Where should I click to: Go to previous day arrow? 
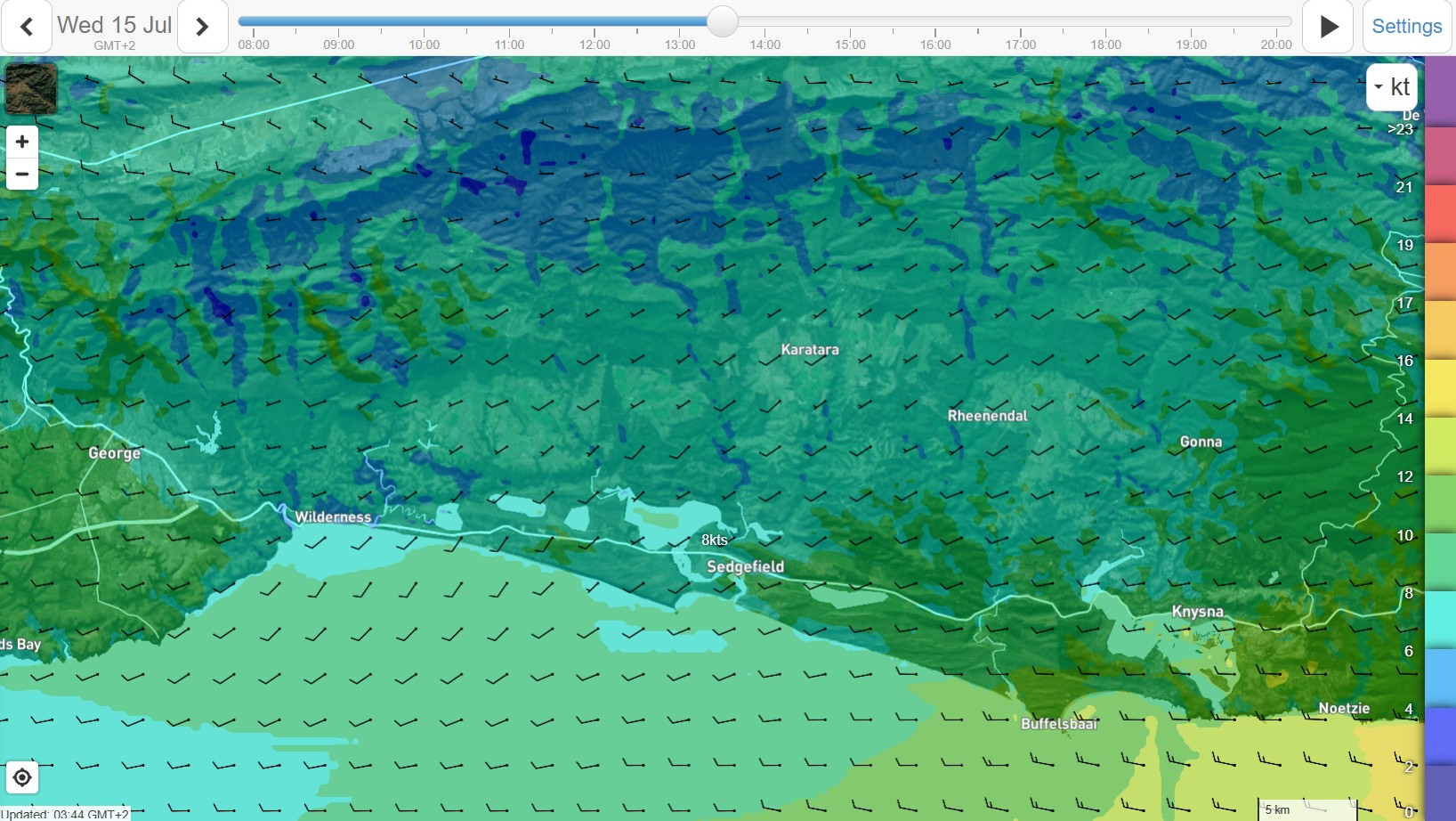pyautogui.click(x=27, y=27)
